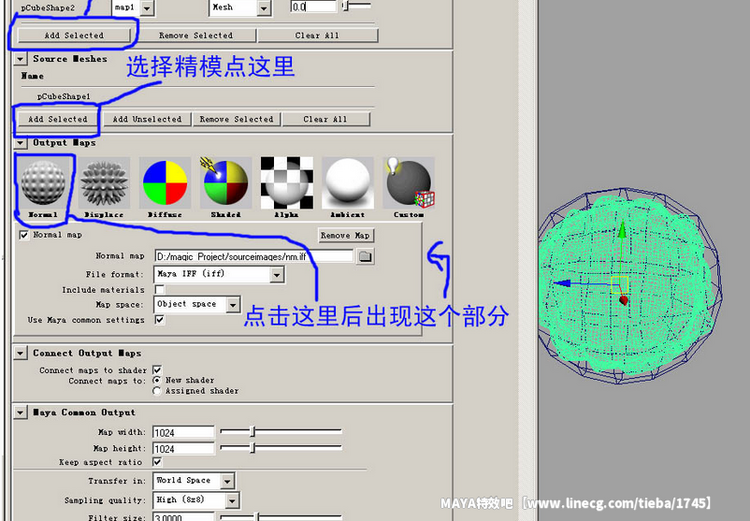Select pCubeShape1 in source meshes list
Screen dimensions: 750x521
point(64,96)
